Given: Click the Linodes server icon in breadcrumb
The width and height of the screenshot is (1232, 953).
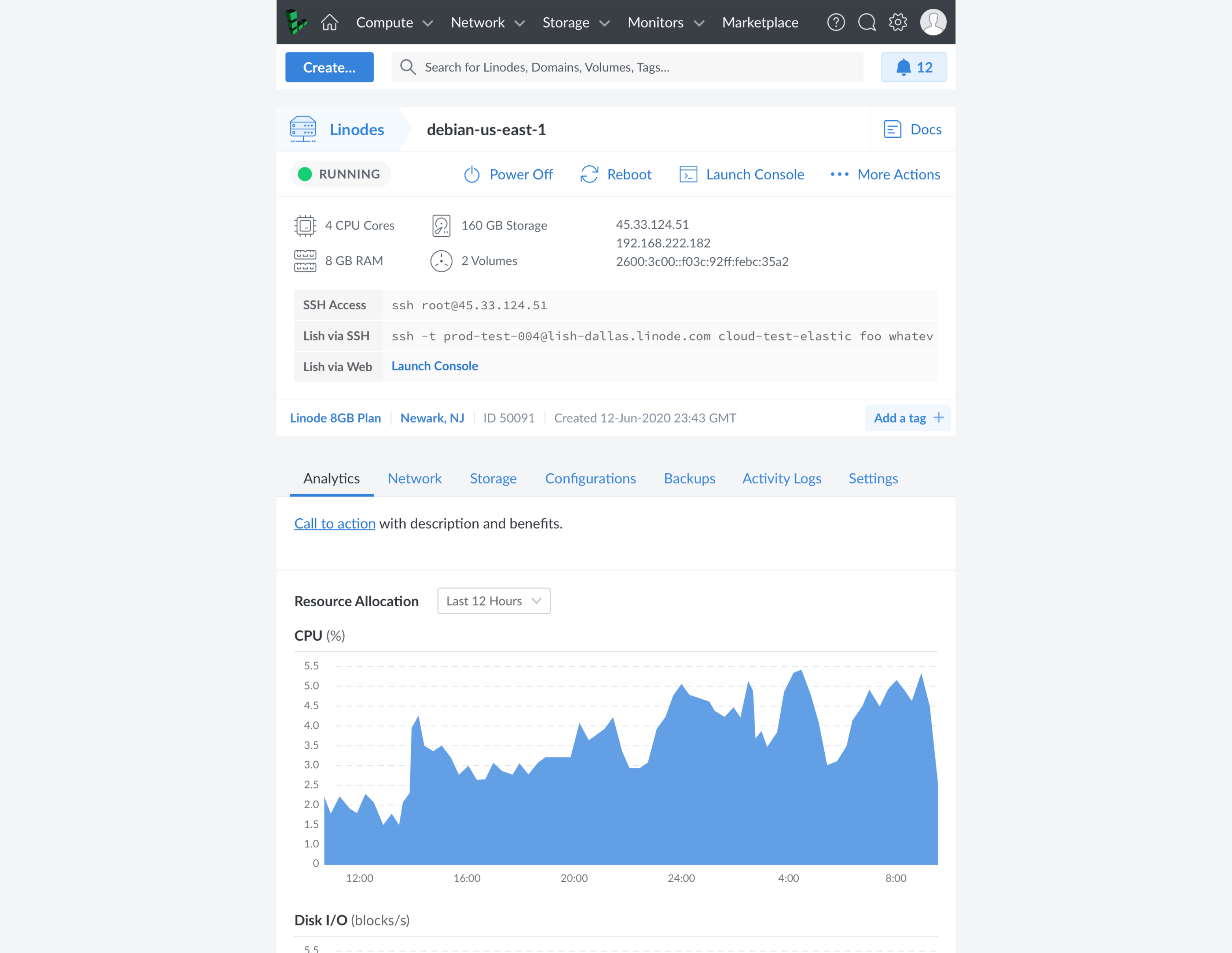Looking at the screenshot, I should 303,129.
